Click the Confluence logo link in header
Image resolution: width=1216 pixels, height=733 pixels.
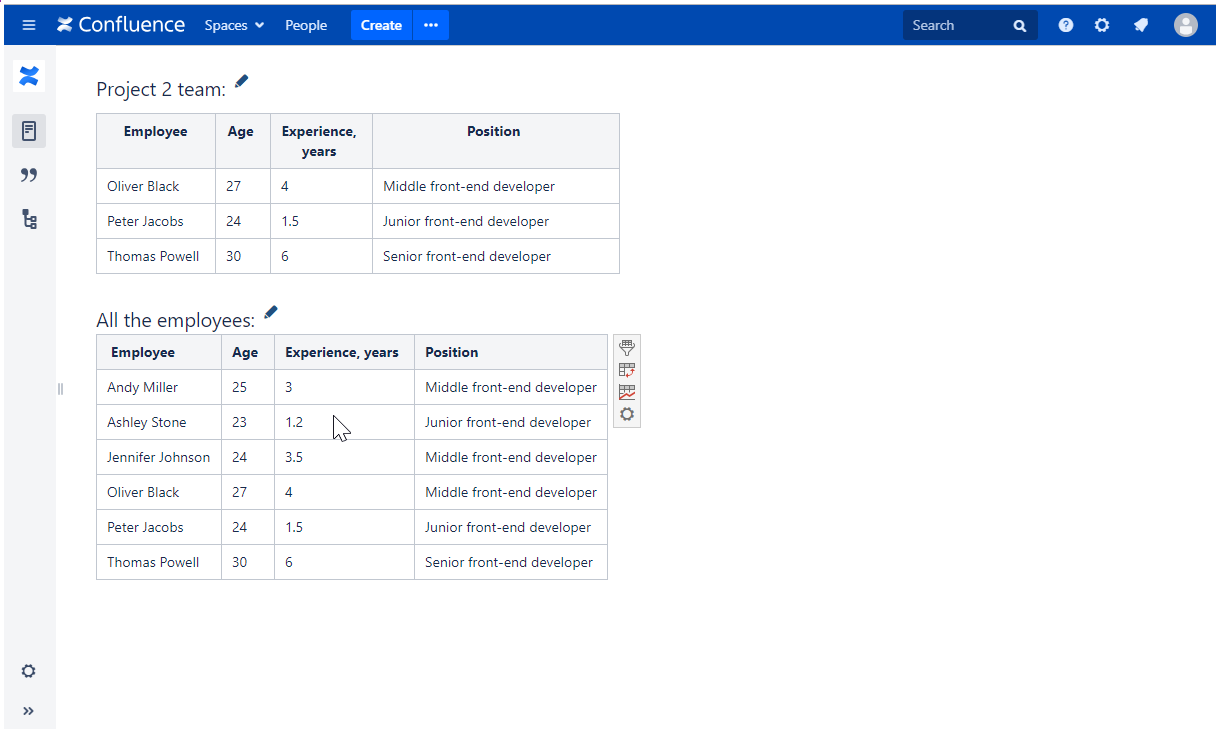point(121,25)
